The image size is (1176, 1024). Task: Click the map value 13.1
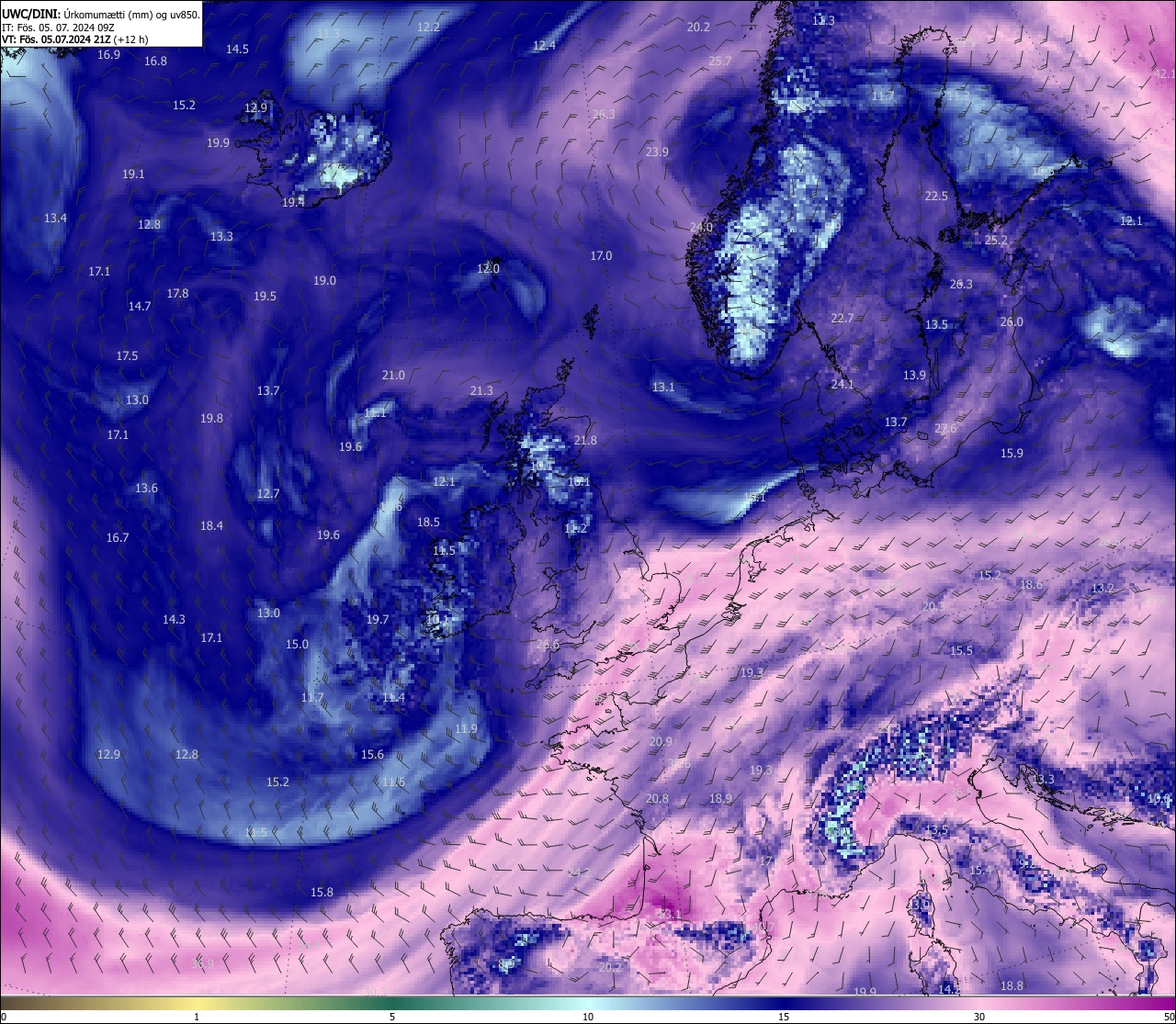pyautogui.click(x=663, y=388)
